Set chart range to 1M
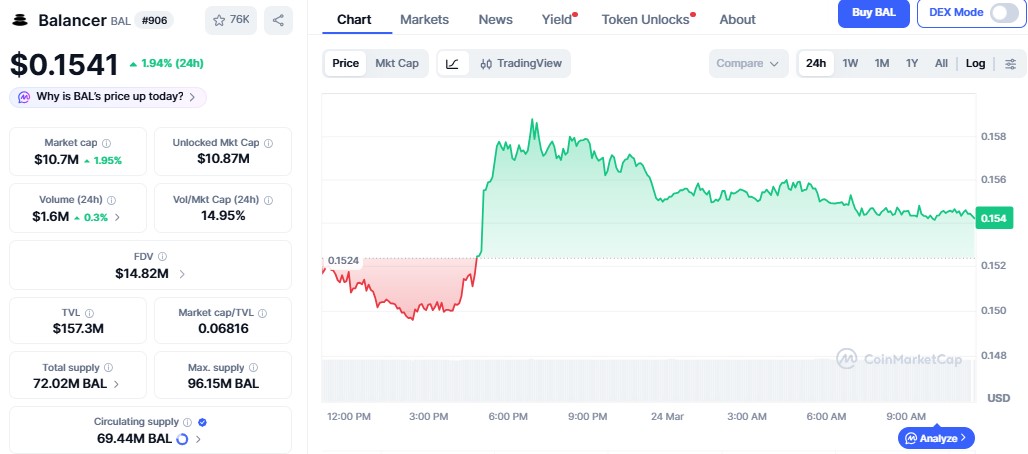 click(x=882, y=64)
